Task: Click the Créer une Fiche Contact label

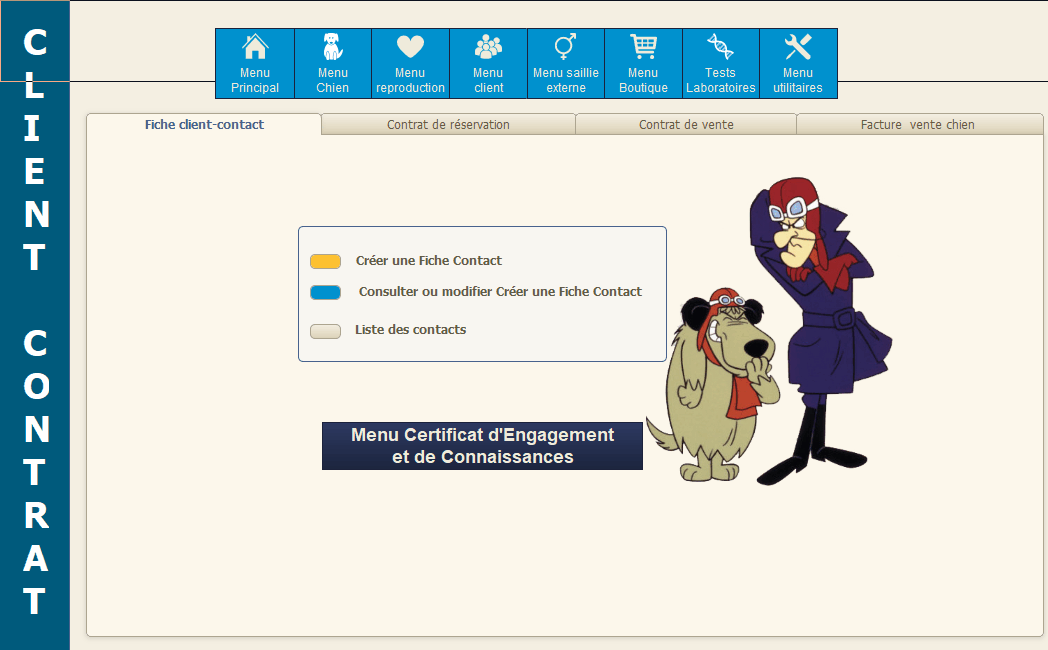Action: (x=429, y=261)
